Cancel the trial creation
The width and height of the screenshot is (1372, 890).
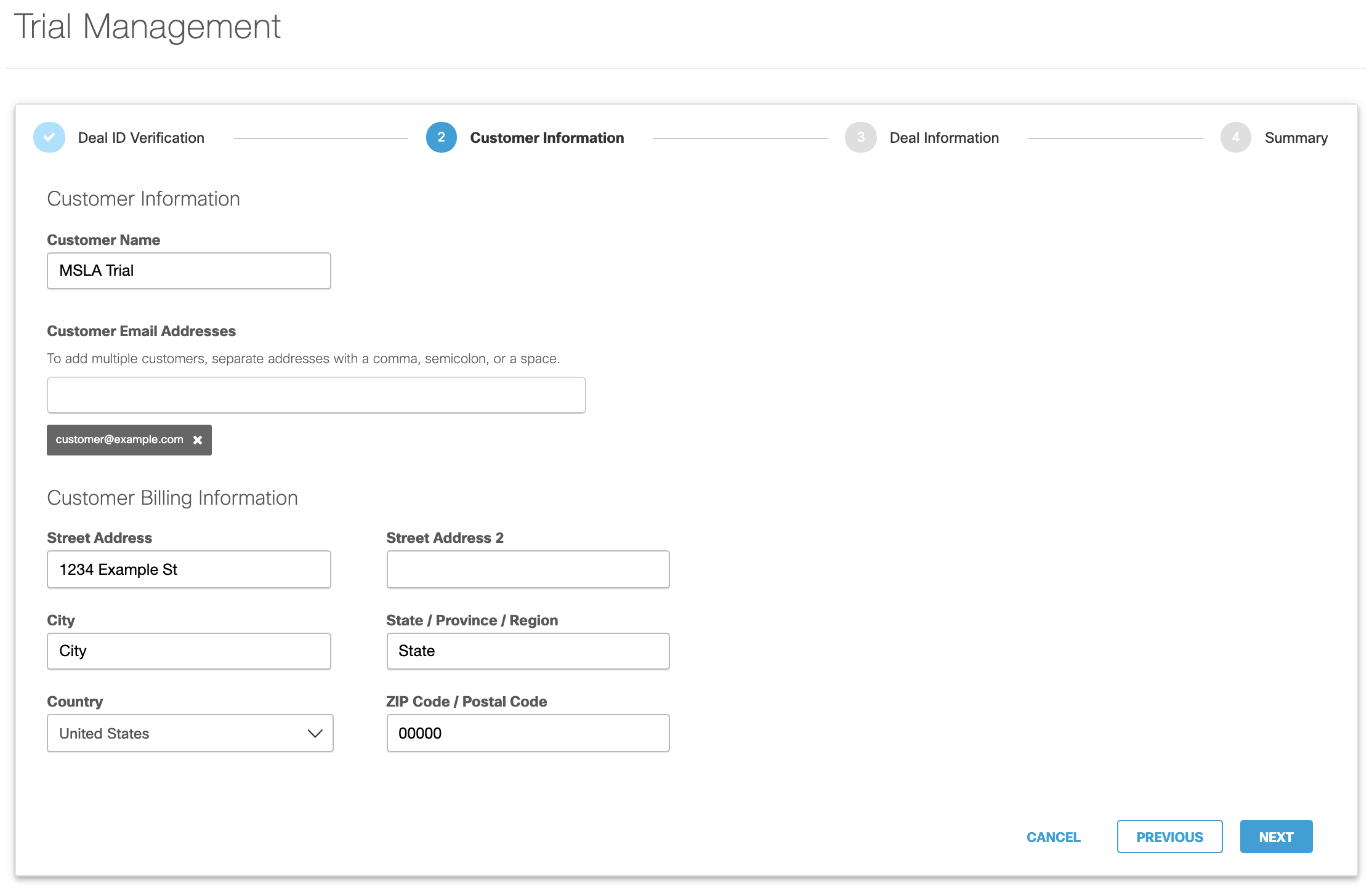[1053, 837]
